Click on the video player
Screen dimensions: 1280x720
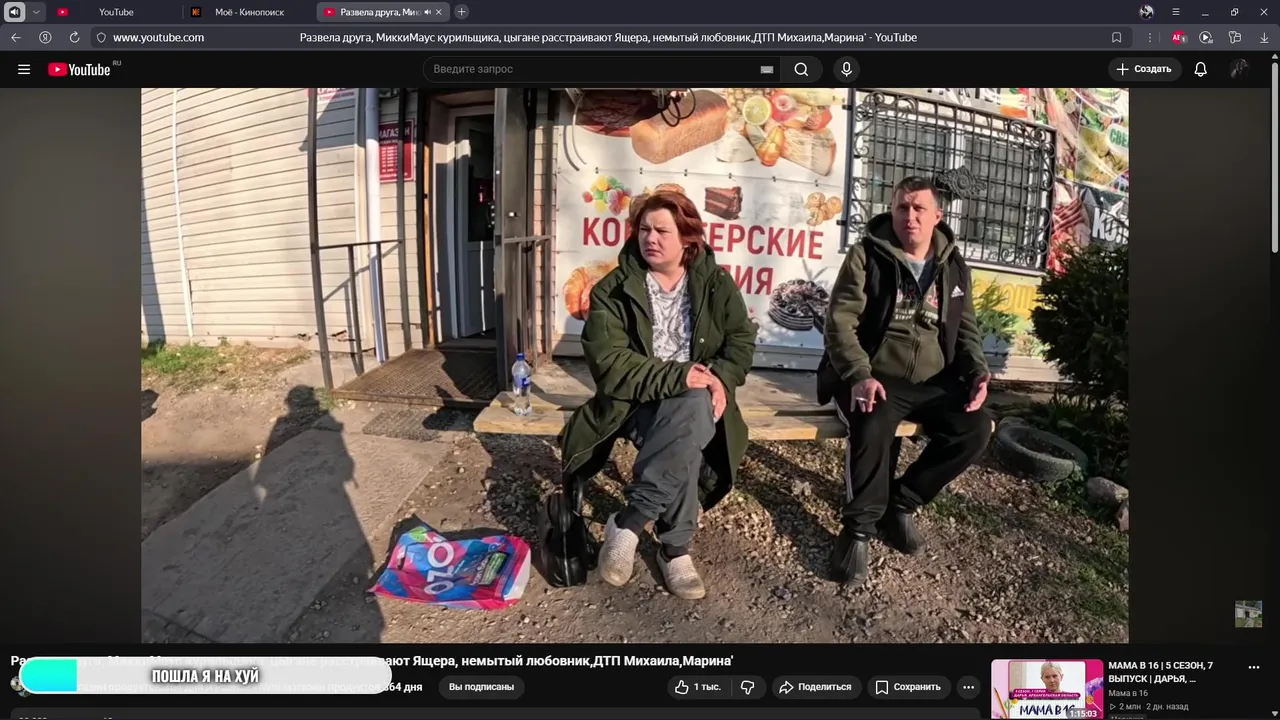[634, 365]
